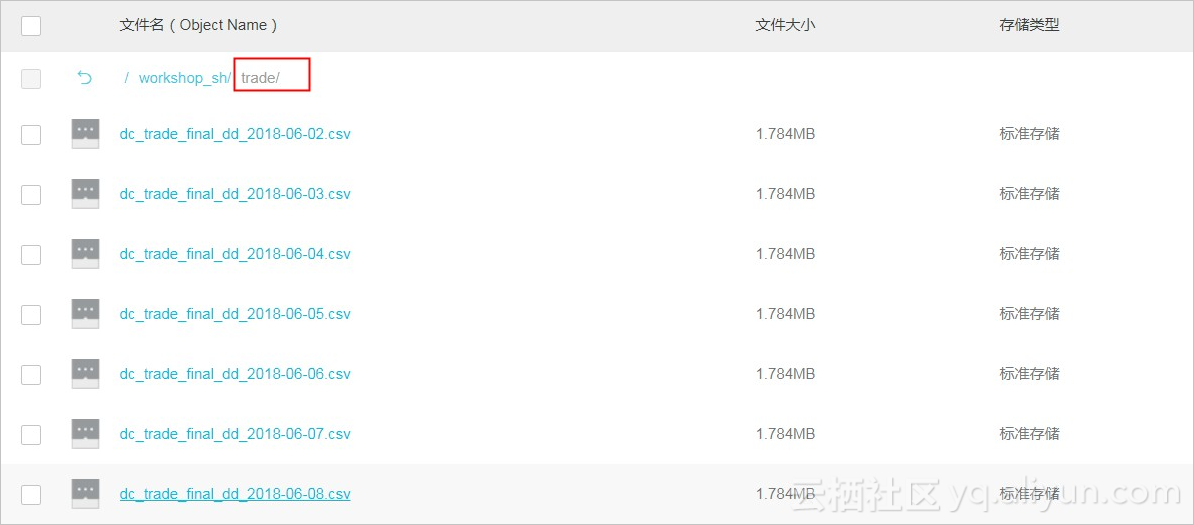Click the 文件大小 column header
The height and width of the screenshot is (525, 1194).
click(785, 25)
